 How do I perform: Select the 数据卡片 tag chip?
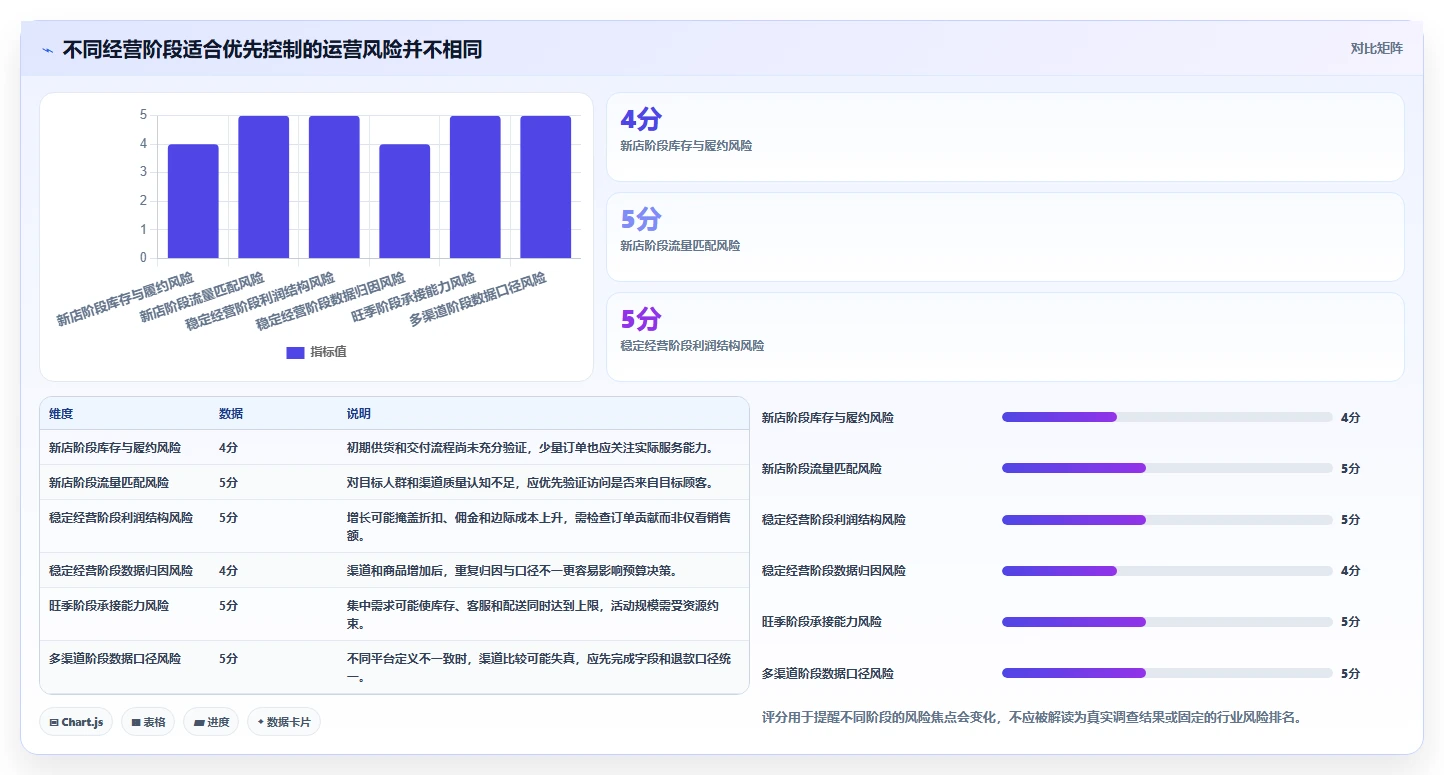click(284, 722)
